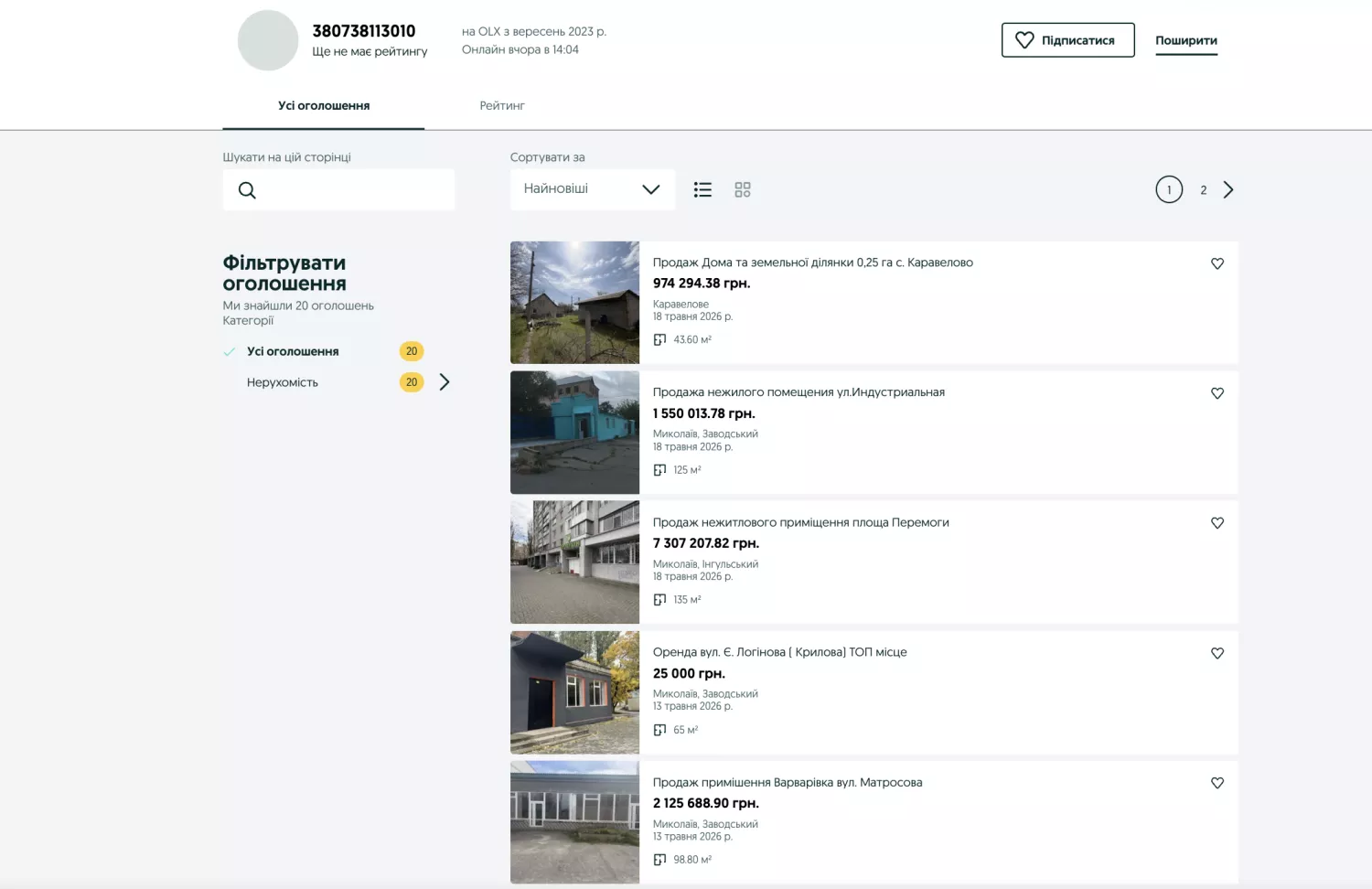
Task: Go to page 2 of results
Action: 1204,190
